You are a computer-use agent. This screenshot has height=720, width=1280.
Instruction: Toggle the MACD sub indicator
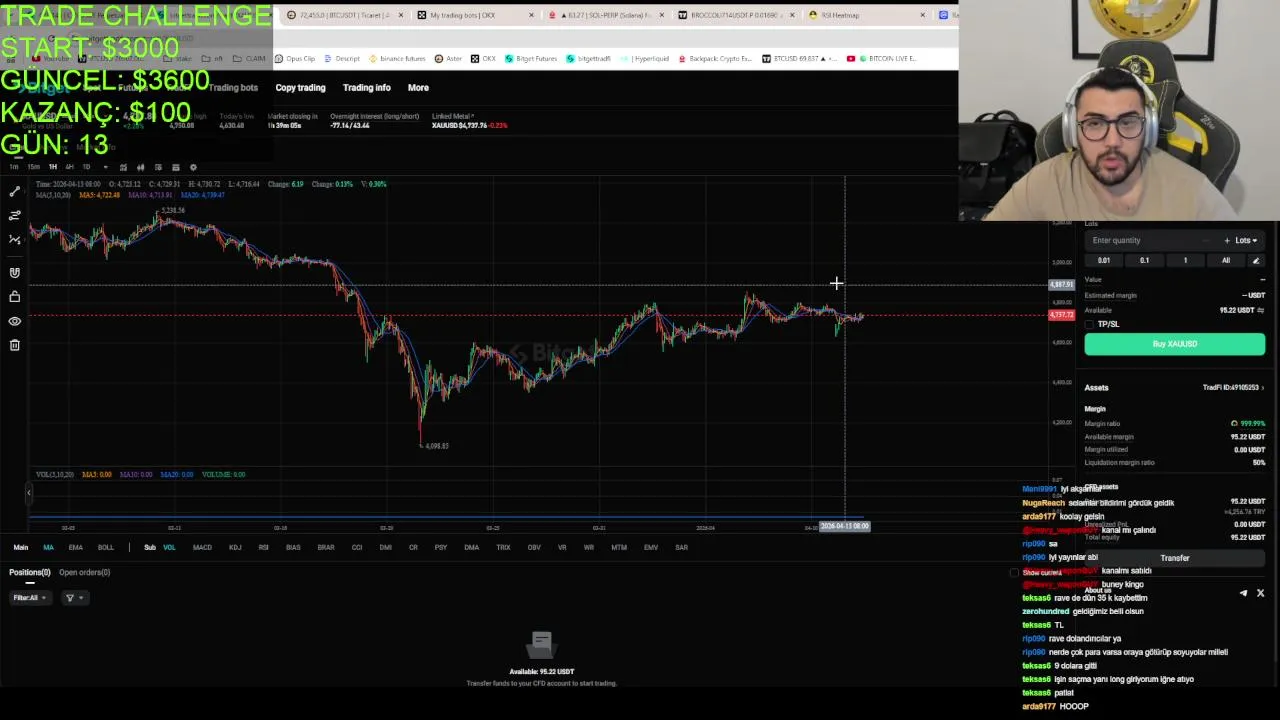[202, 547]
